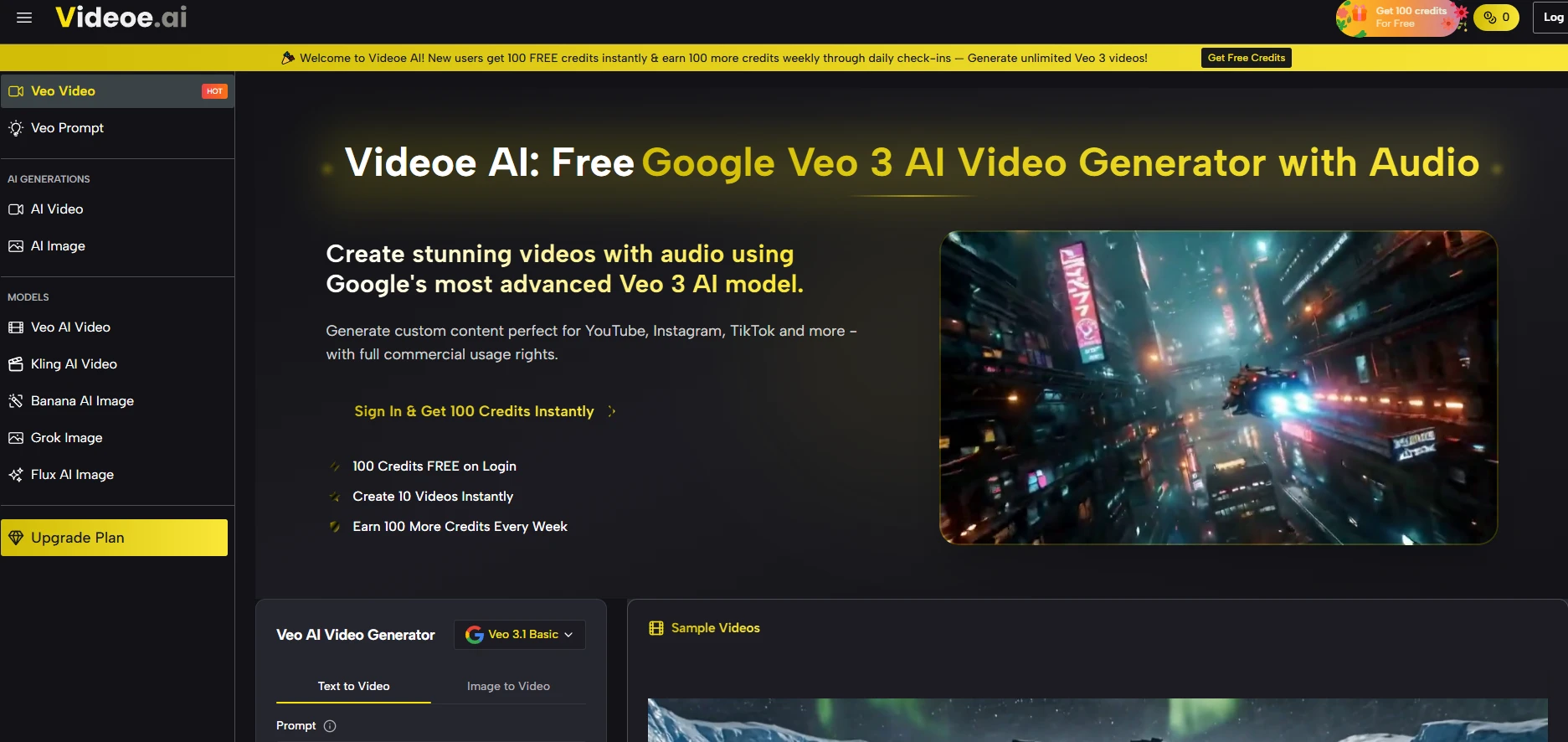Click the Prompt info icon

pos(330,726)
